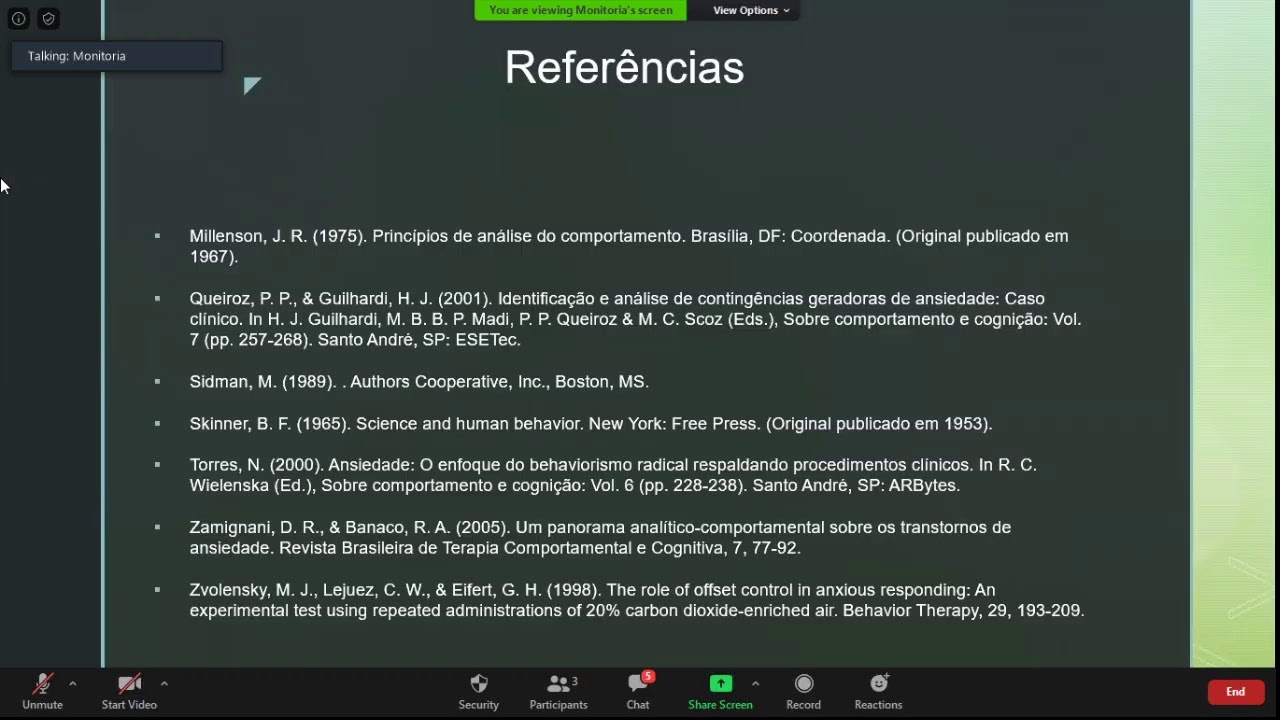Click the Zamignani & Banaco (2005) reference
The width and height of the screenshot is (1280, 720).
click(x=600, y=537)
